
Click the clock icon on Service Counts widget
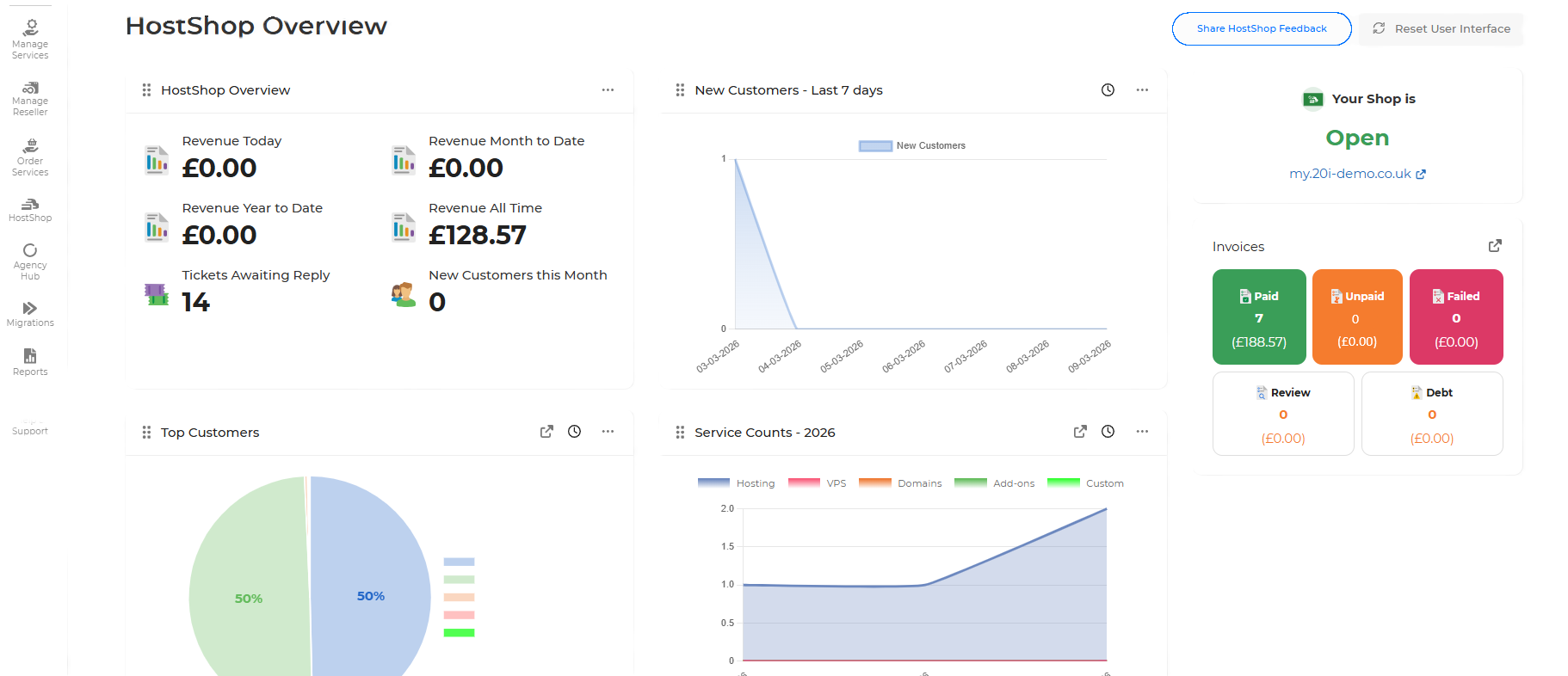coord(1108,432)
